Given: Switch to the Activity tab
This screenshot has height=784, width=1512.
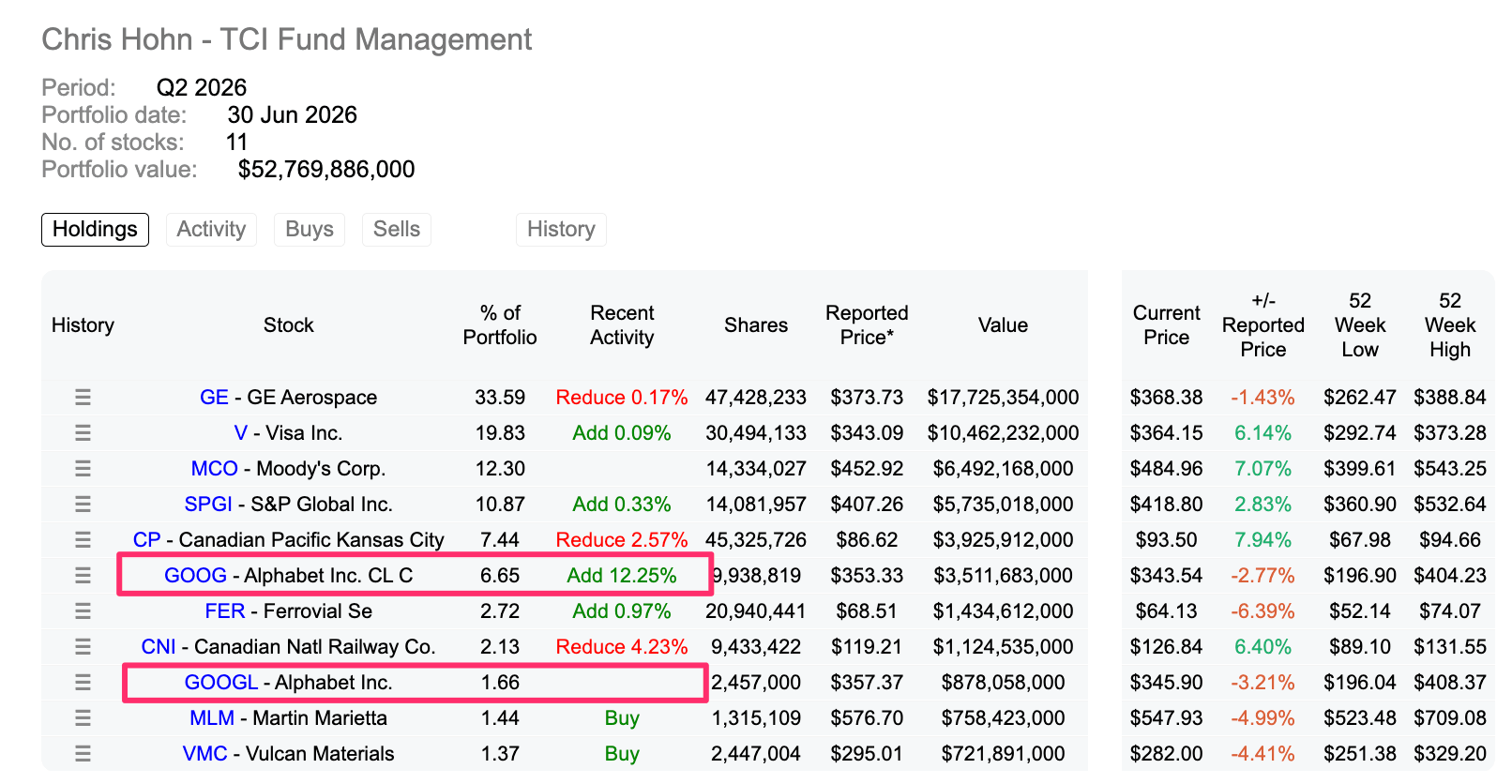Looking at the screenshot, I should point(211,230).
